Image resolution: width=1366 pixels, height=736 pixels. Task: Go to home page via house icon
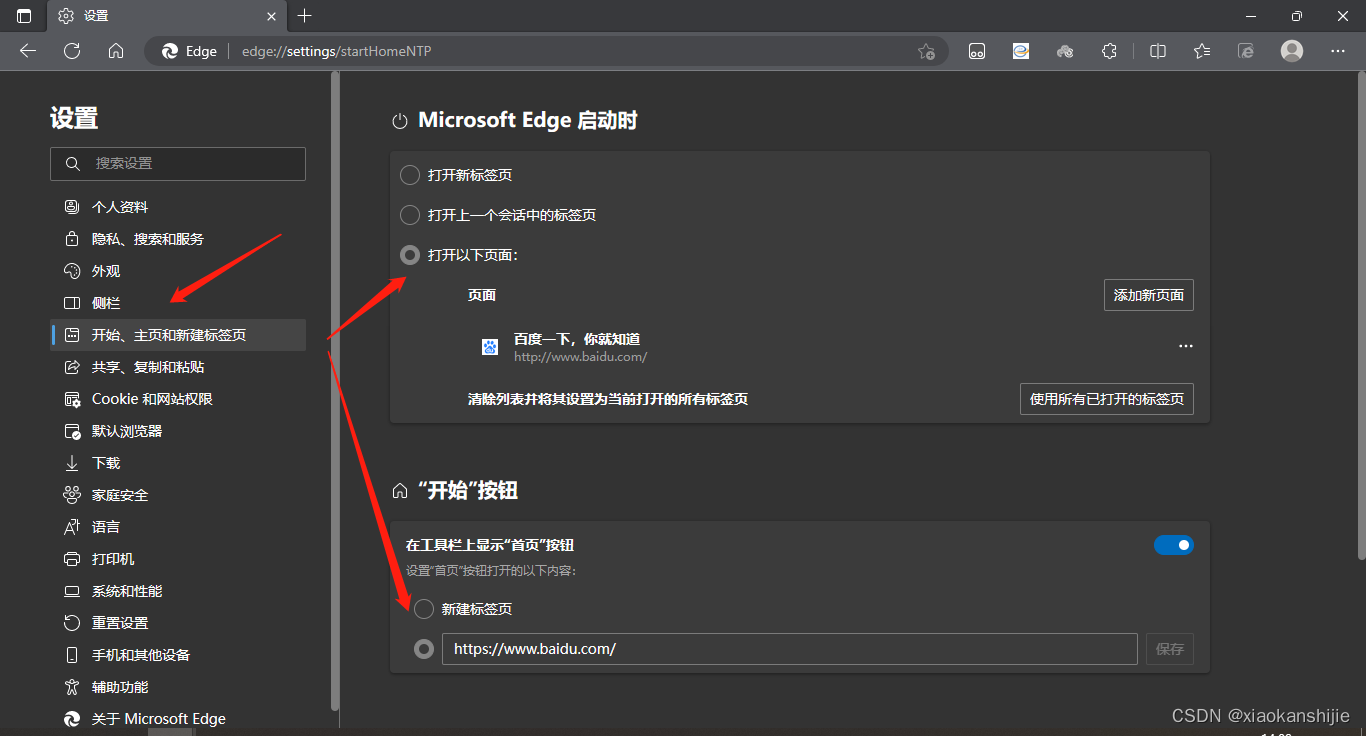click(116, 51)
